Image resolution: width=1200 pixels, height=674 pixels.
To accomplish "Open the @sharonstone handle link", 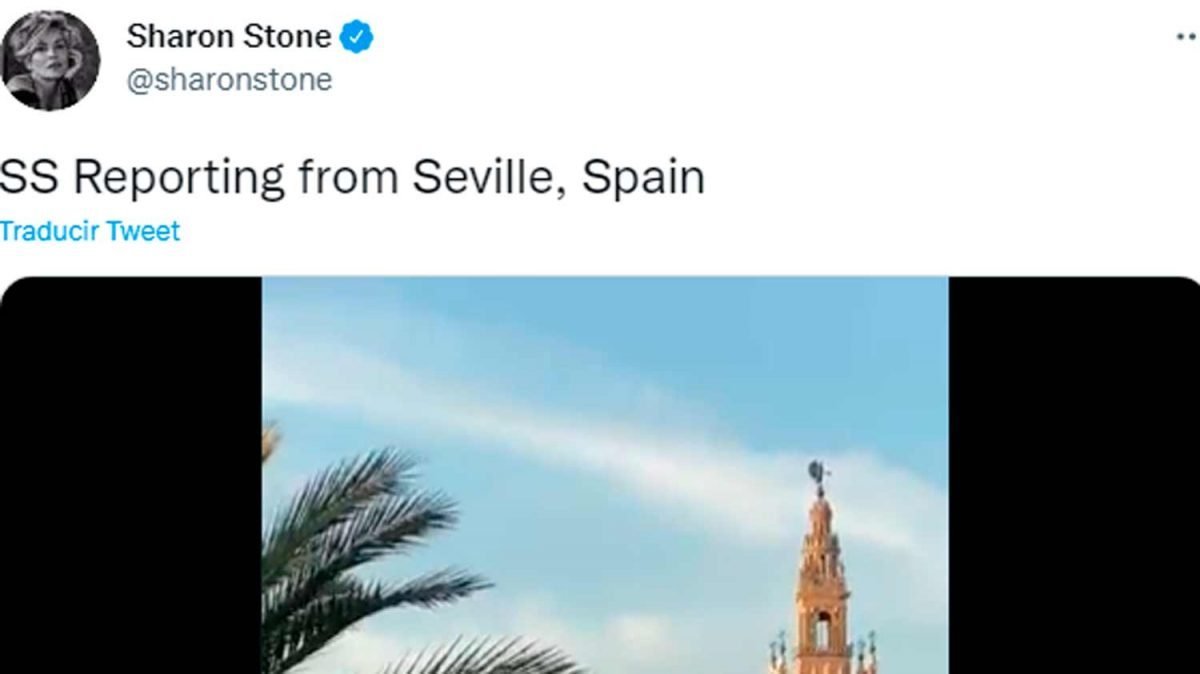I will point(229,80).
